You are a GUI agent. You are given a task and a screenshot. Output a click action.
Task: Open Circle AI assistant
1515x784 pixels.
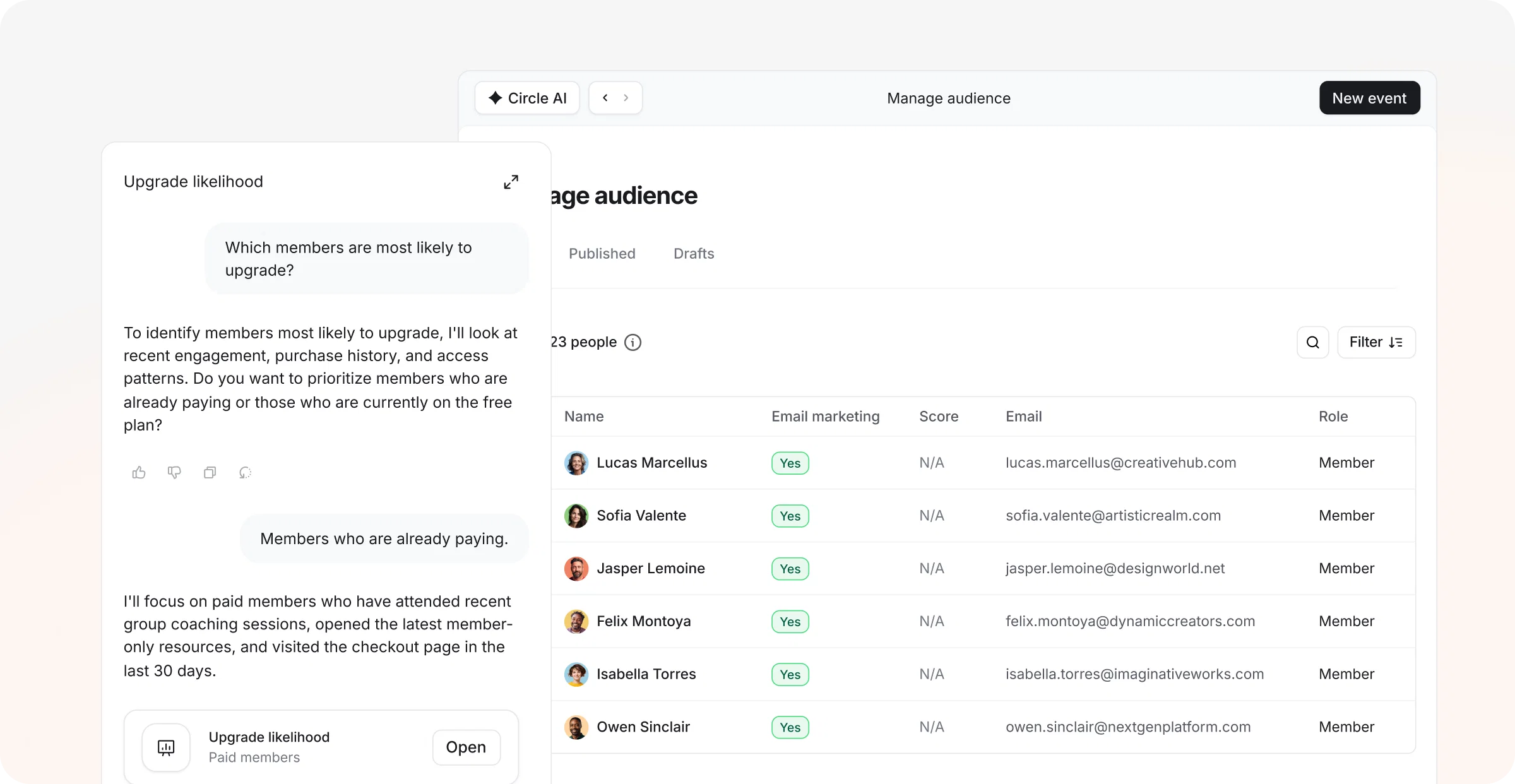527,98
